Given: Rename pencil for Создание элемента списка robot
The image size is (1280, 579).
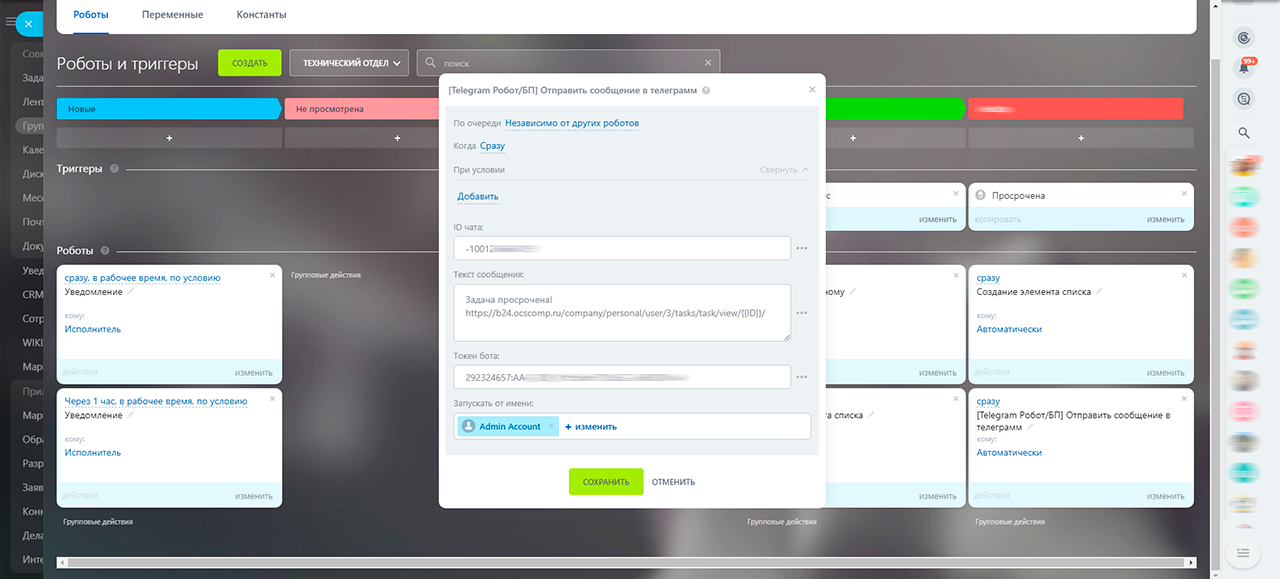Looking at the screenshot, I should tap(1099, 292).
